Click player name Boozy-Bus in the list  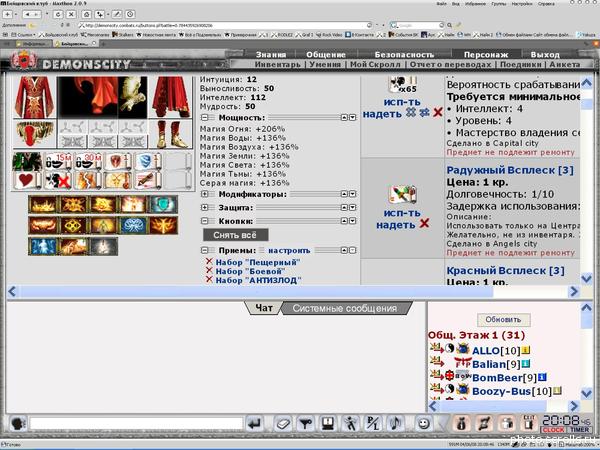(x=502, y=391)
